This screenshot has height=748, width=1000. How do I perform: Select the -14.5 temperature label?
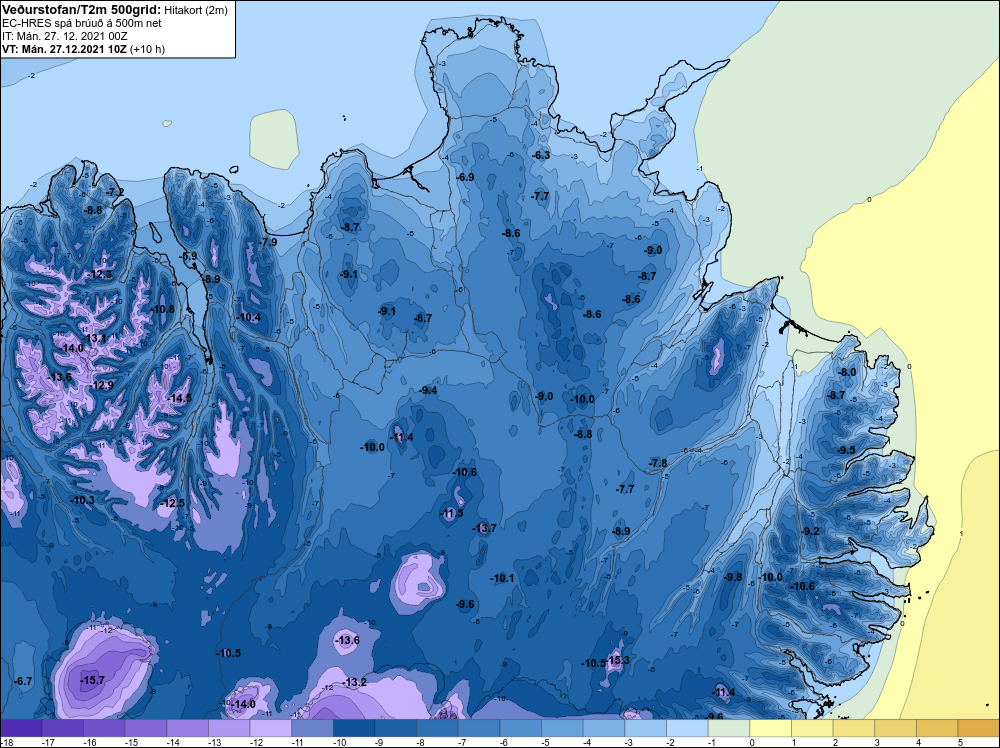pos(179,398)
